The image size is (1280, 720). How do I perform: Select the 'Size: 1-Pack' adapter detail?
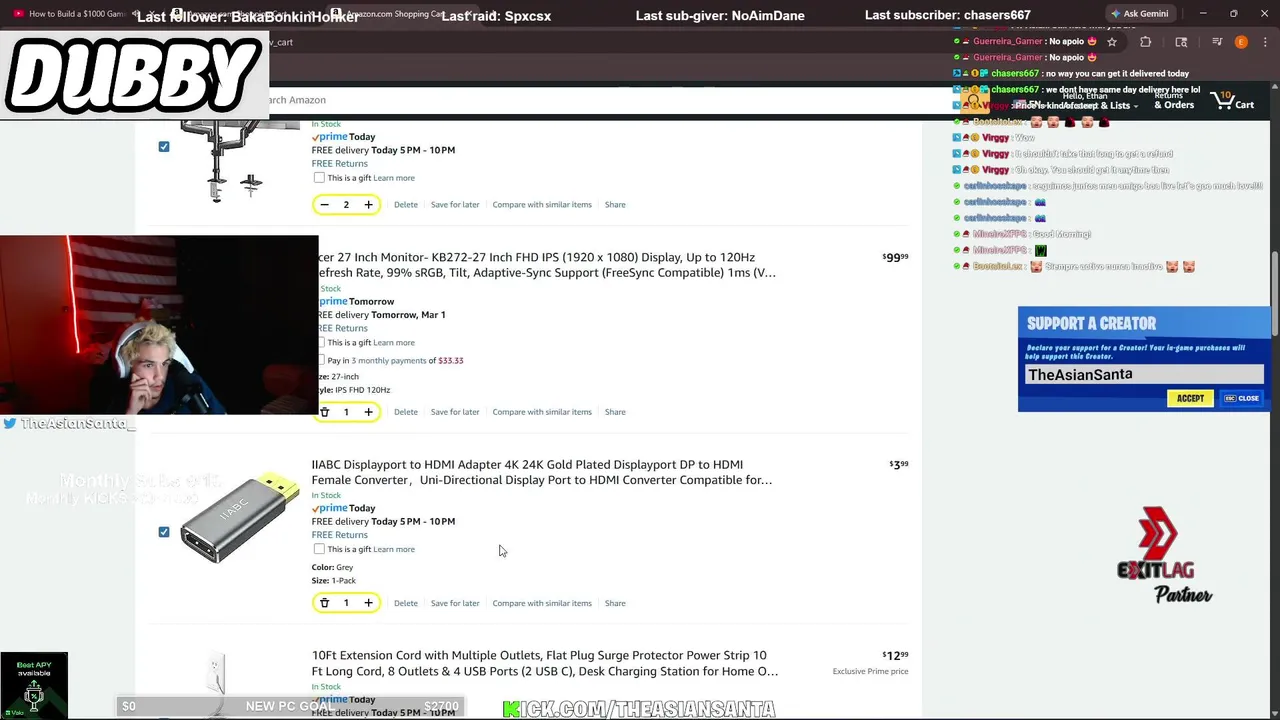point(333,581)
